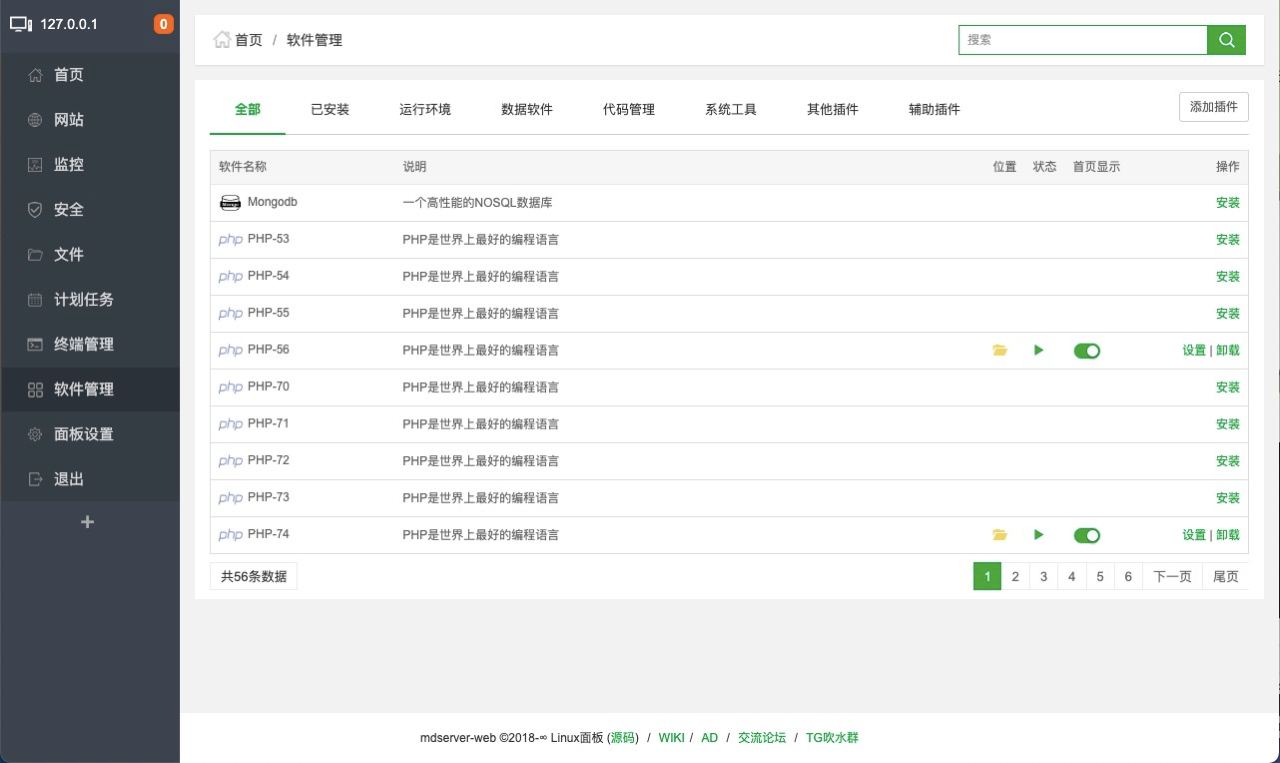The width and height of the screenshot is (1280, 763).
Task: Install PHP-53 via its 安装 link
Action: click(x=1227, y=239)
